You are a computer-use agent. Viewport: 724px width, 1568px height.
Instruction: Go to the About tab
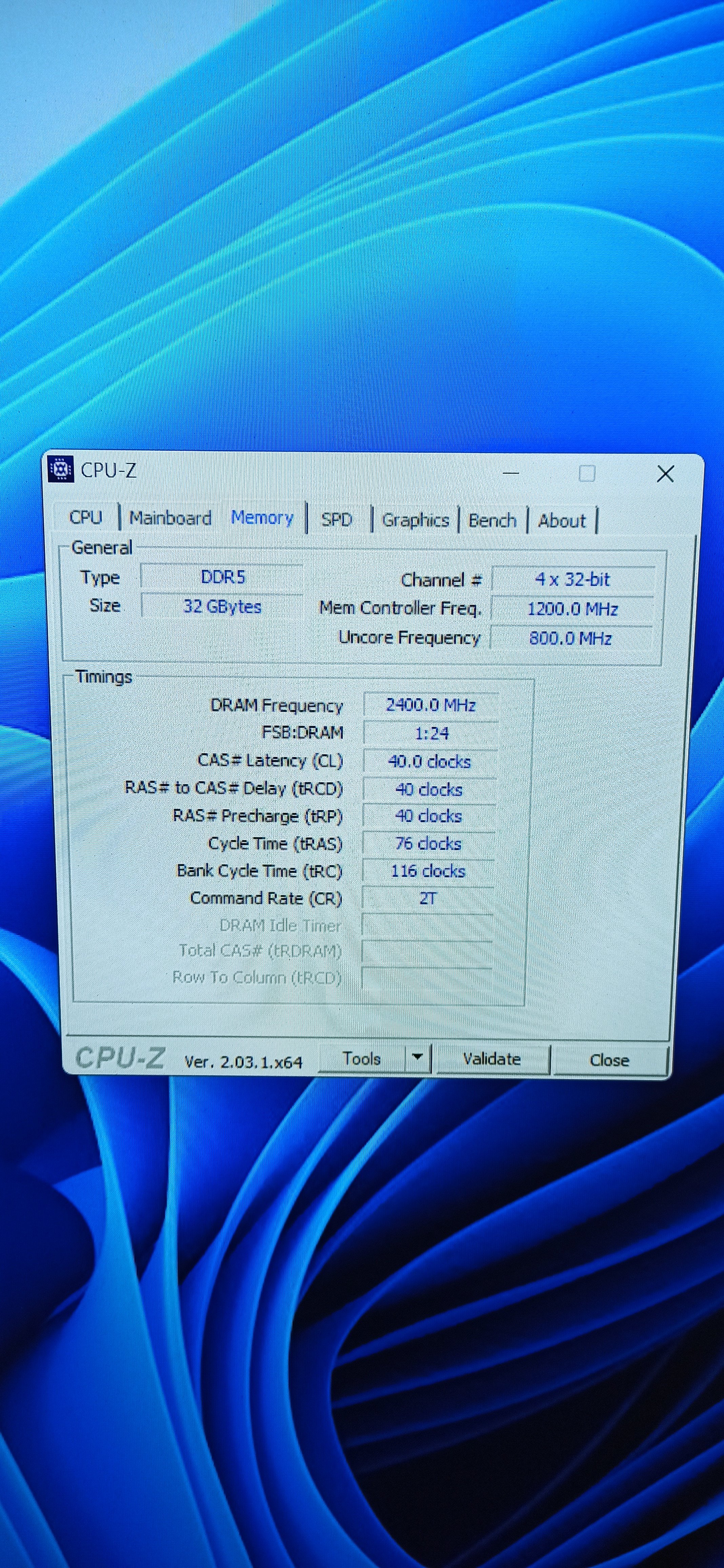tap(562, 521)
